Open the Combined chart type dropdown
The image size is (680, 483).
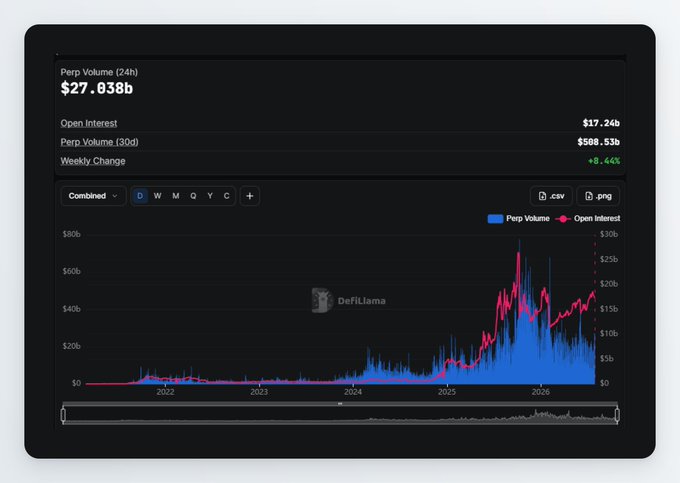click(x=93, y=196)
